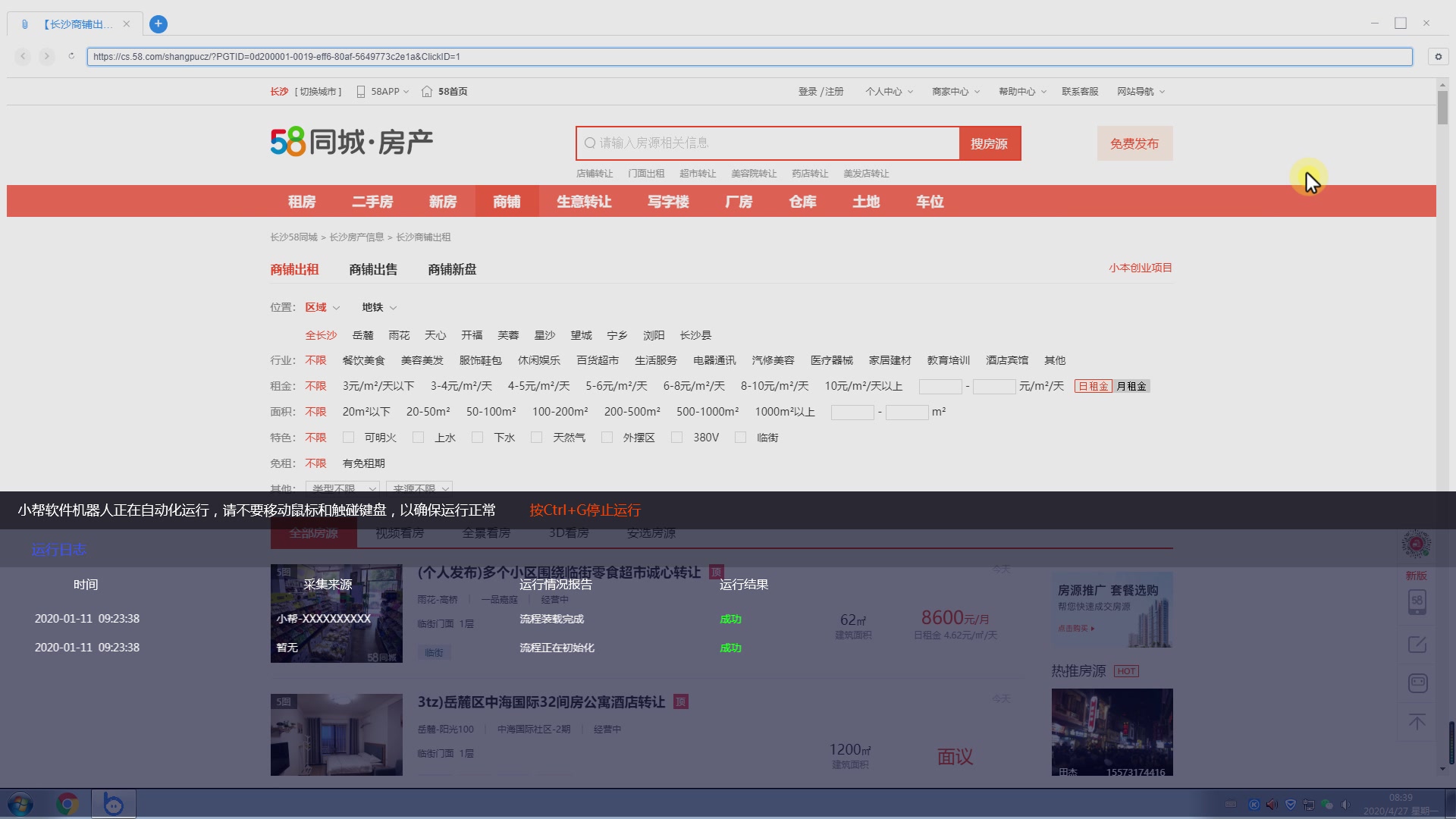
Task: Open a new browser tab with plus icon
Action: click(x=158, y=24)
